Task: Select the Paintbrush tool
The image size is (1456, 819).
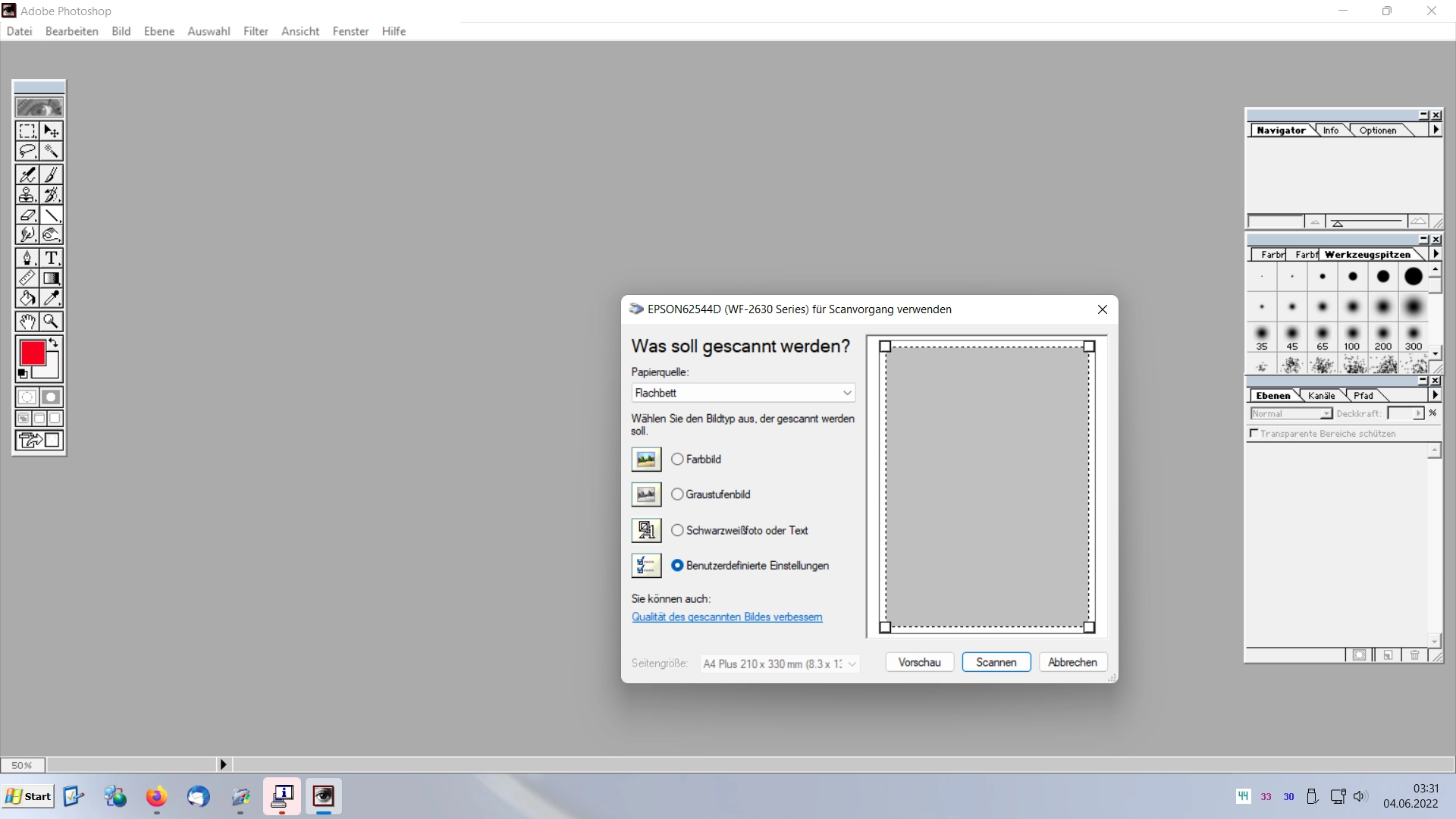Action: tap(52, 174)
